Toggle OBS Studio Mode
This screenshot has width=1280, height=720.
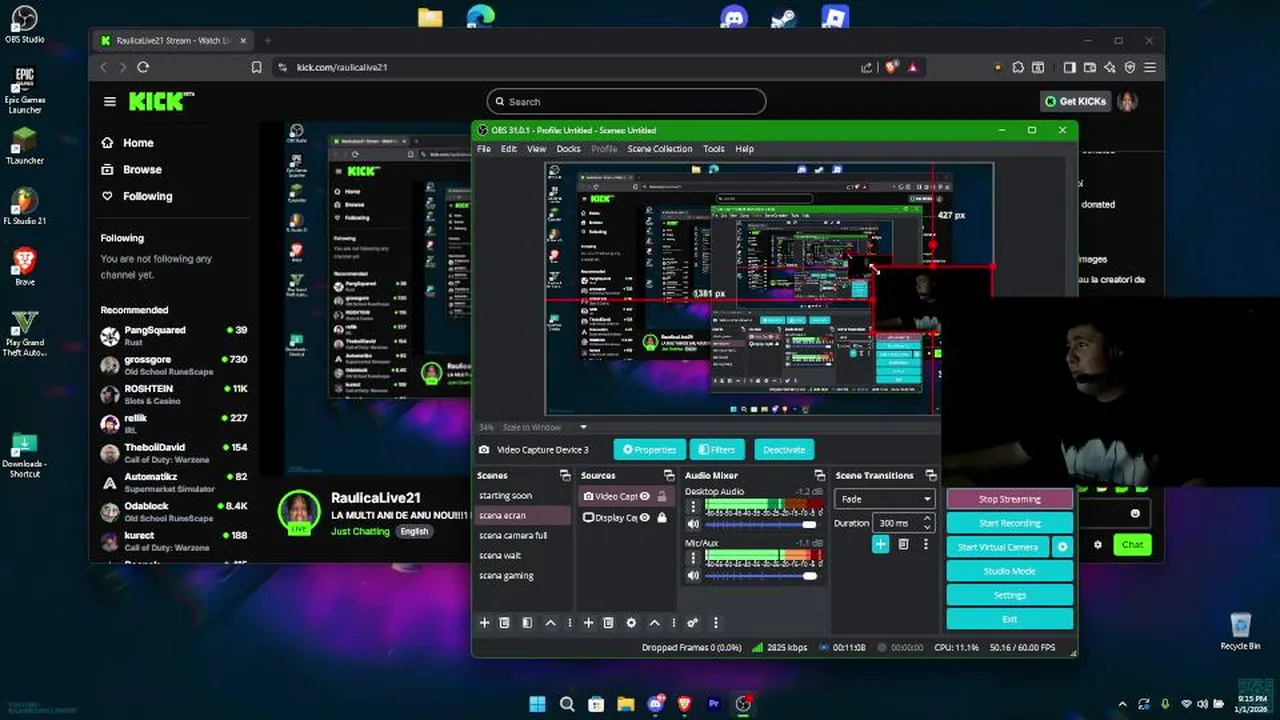[x=1009, y=571]
